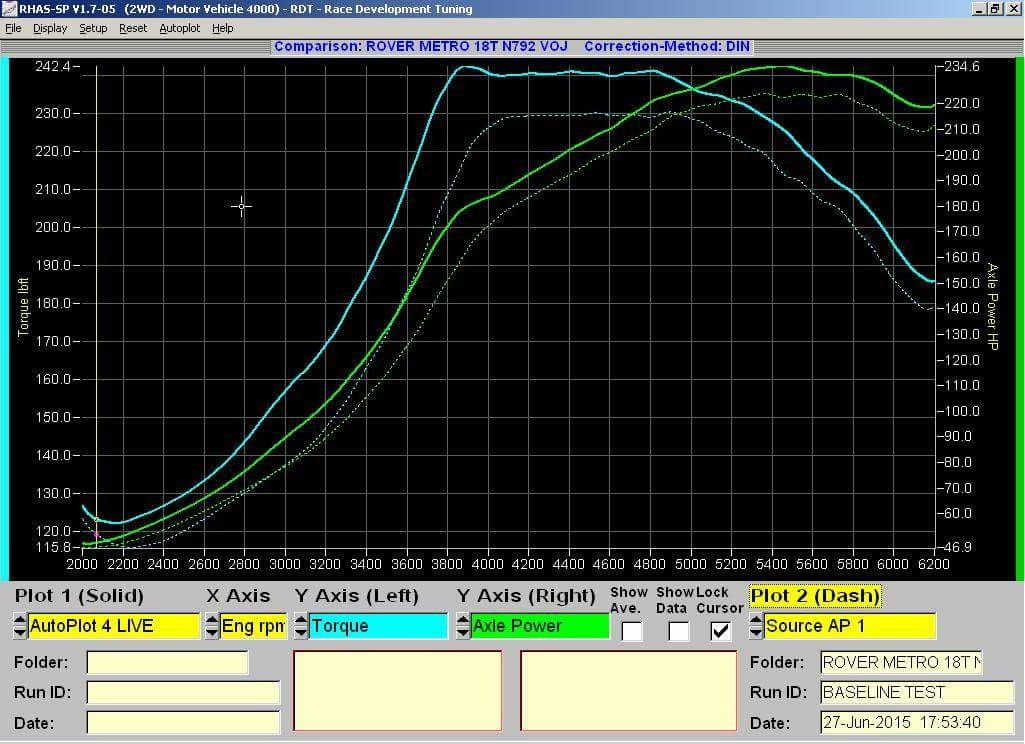Click the Plot 2 Run ID field BASELINE TEST
Screen dimensions: 1025x744
point(916,692)
